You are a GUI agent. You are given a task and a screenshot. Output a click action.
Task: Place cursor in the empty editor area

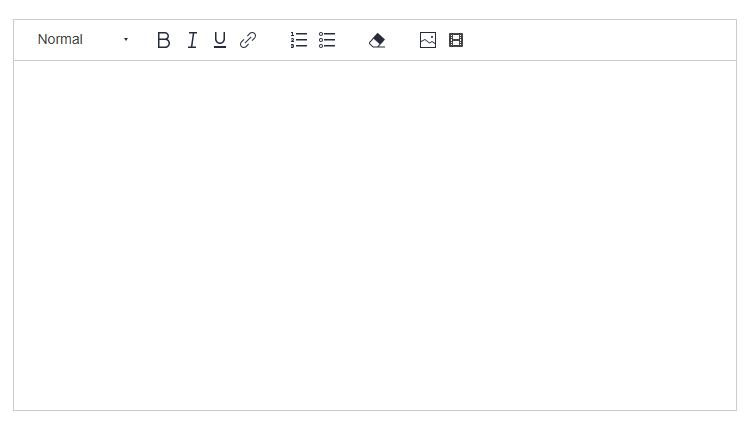pos(375,235)
